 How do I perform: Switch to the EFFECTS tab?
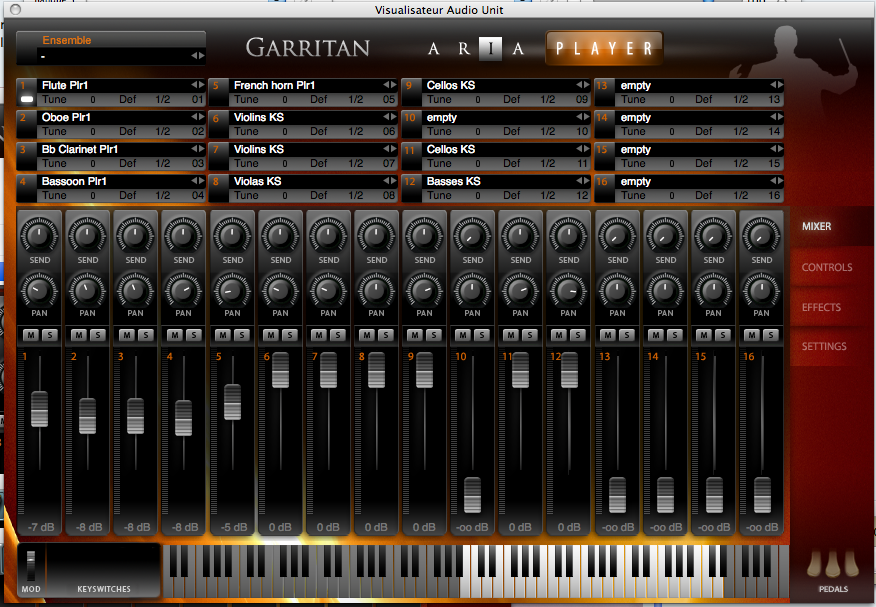click(821, 308)
